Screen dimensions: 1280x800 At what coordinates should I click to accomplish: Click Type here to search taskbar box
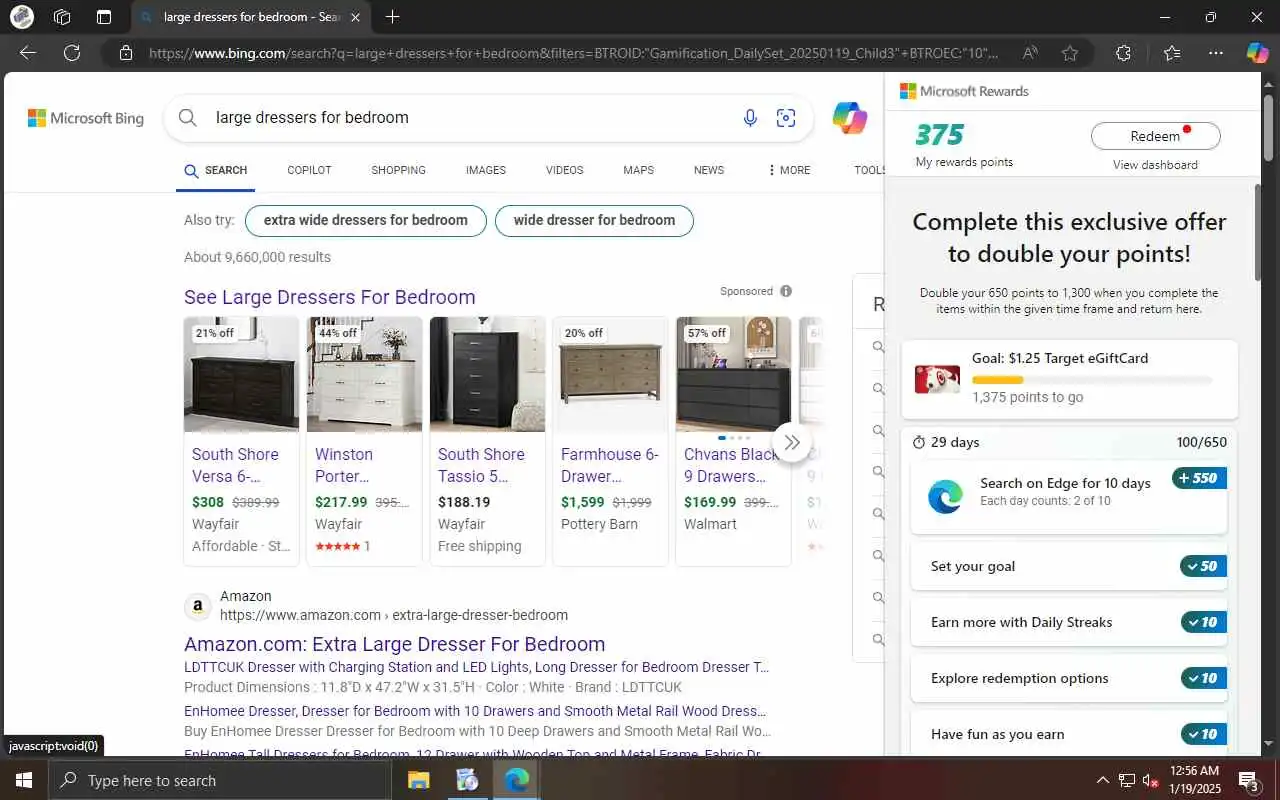click(x=219, y=780)
